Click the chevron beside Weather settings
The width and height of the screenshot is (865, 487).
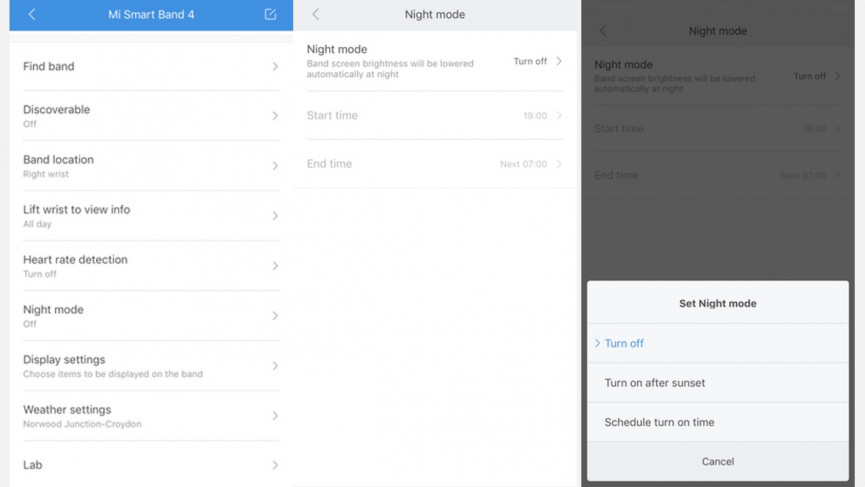275,416
